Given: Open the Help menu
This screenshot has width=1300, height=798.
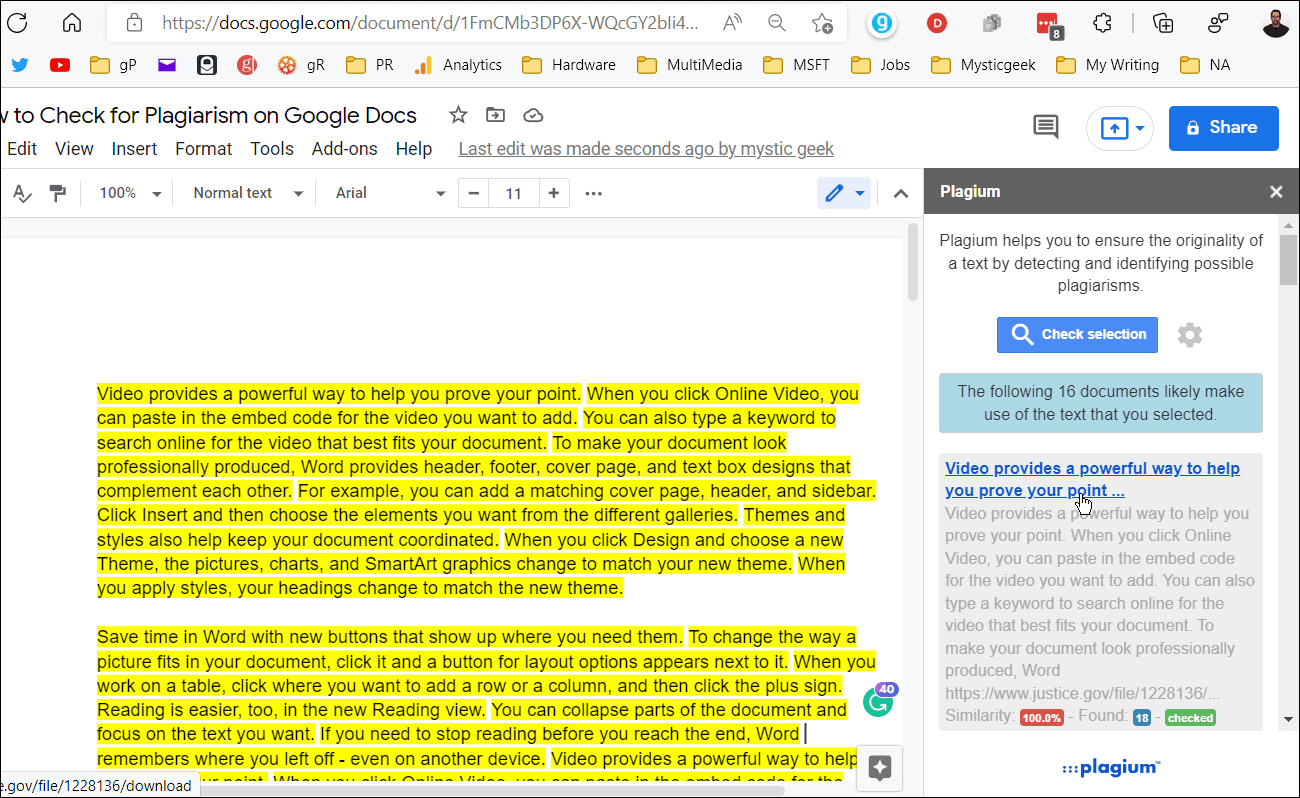Looking at the screenshot, I should click(x=414, y=149).
